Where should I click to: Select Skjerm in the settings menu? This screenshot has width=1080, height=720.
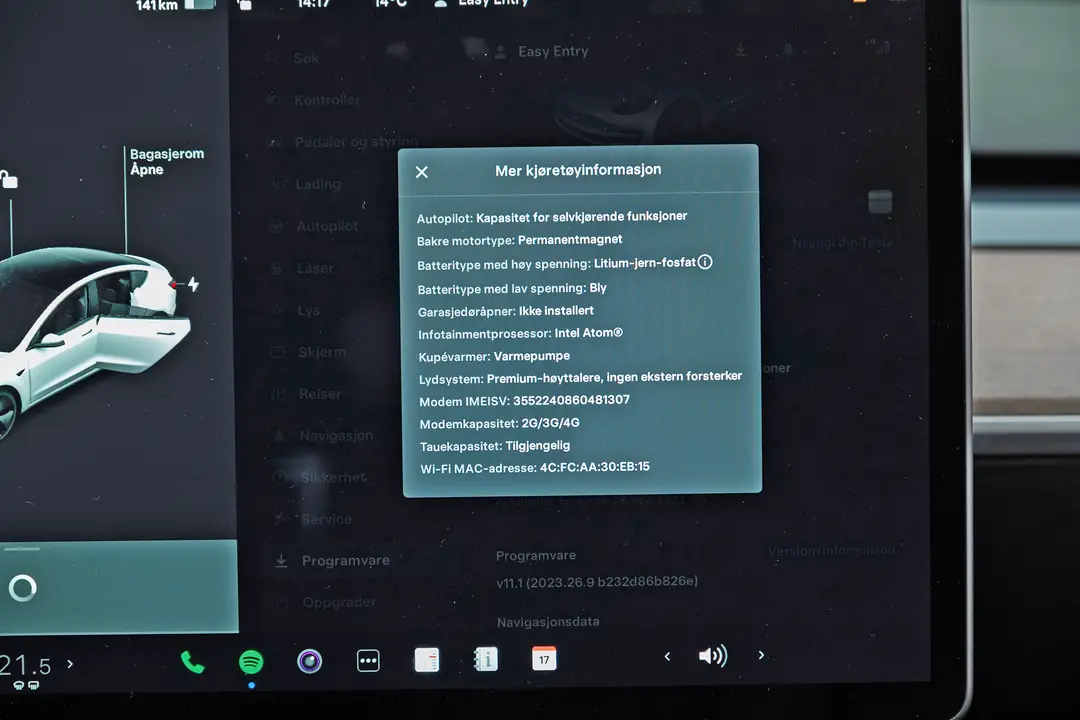[322, 352]
